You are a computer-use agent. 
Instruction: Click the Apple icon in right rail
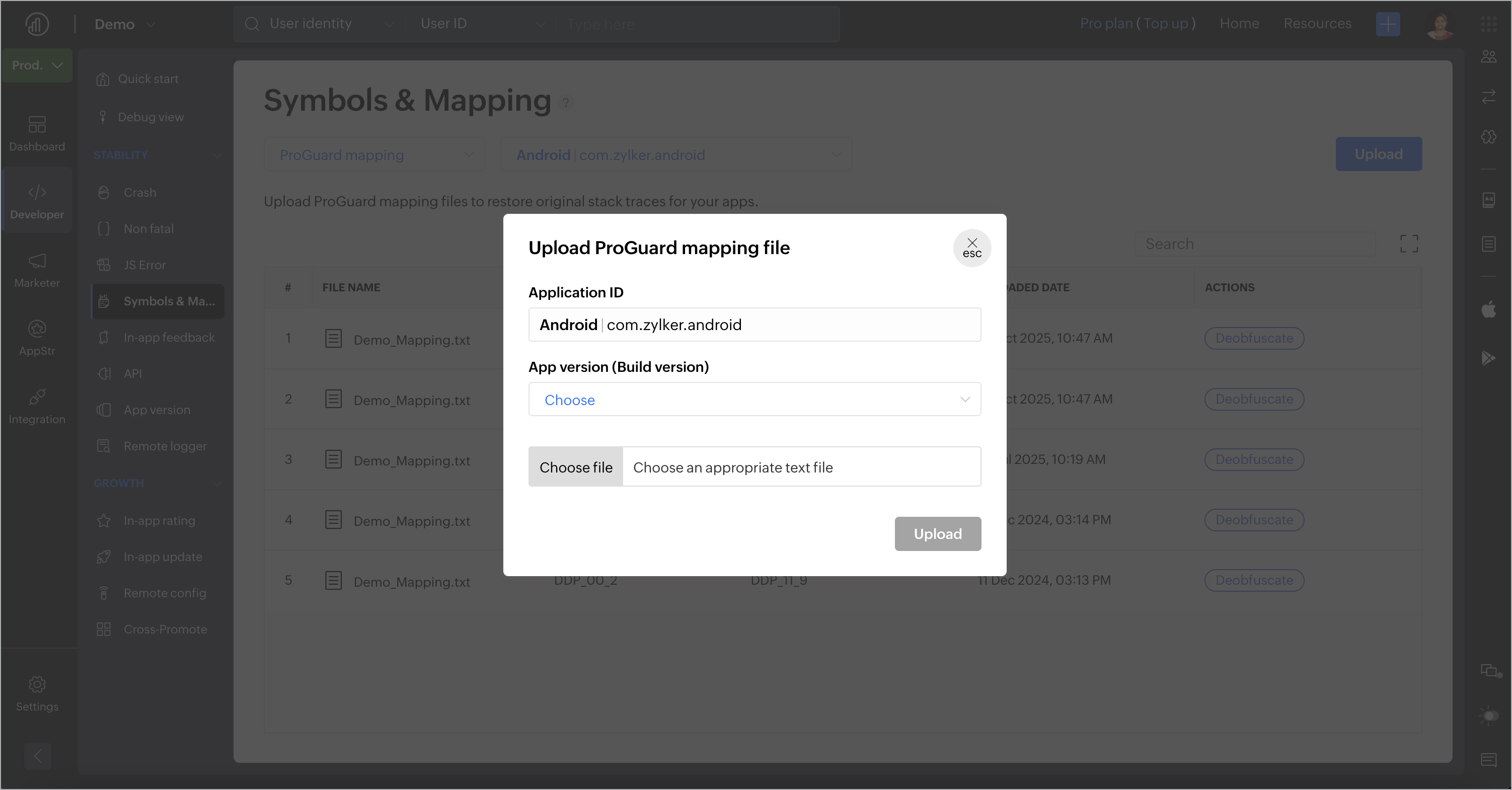pos(1488,309)
